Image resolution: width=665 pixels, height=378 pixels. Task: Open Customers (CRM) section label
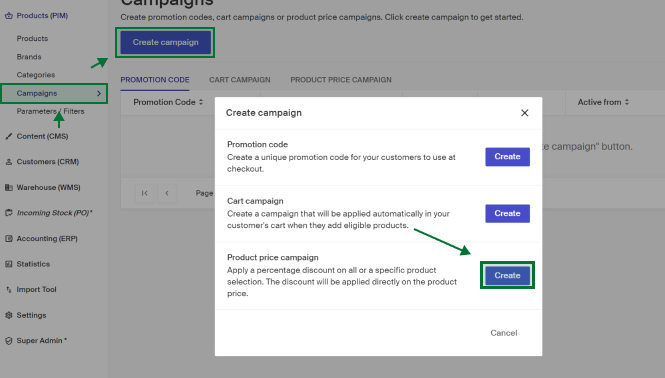point(48,162)
